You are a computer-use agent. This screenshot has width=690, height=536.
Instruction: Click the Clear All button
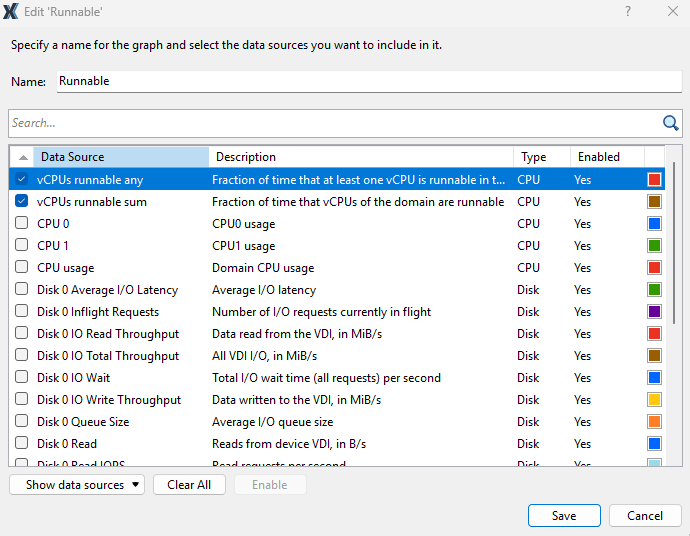pyautogui.click(x=189, y=485)
